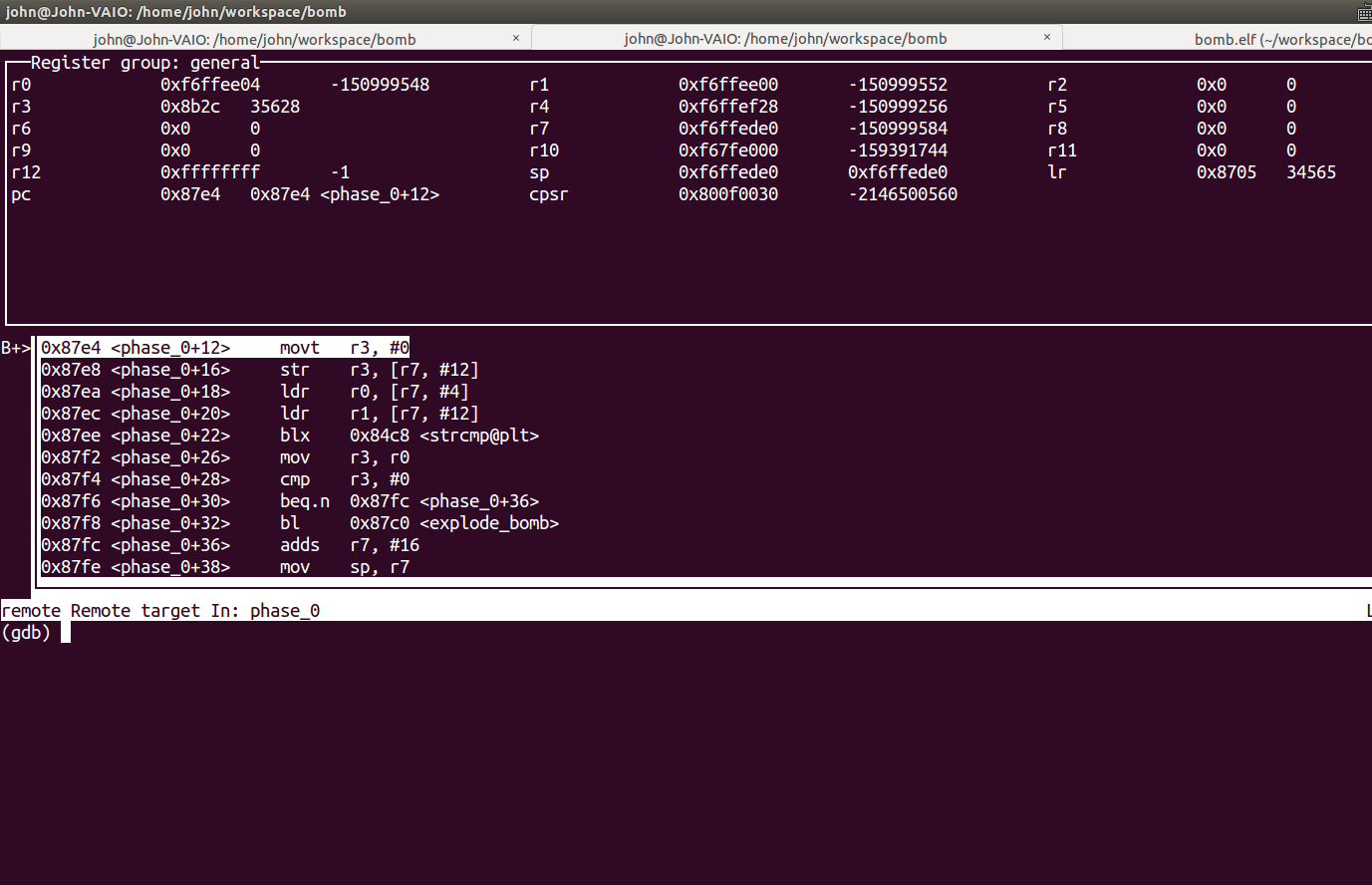Click the pc register value 0x87e4
The height and width of the screenshot is (885, 1372).
pos(190,194)
